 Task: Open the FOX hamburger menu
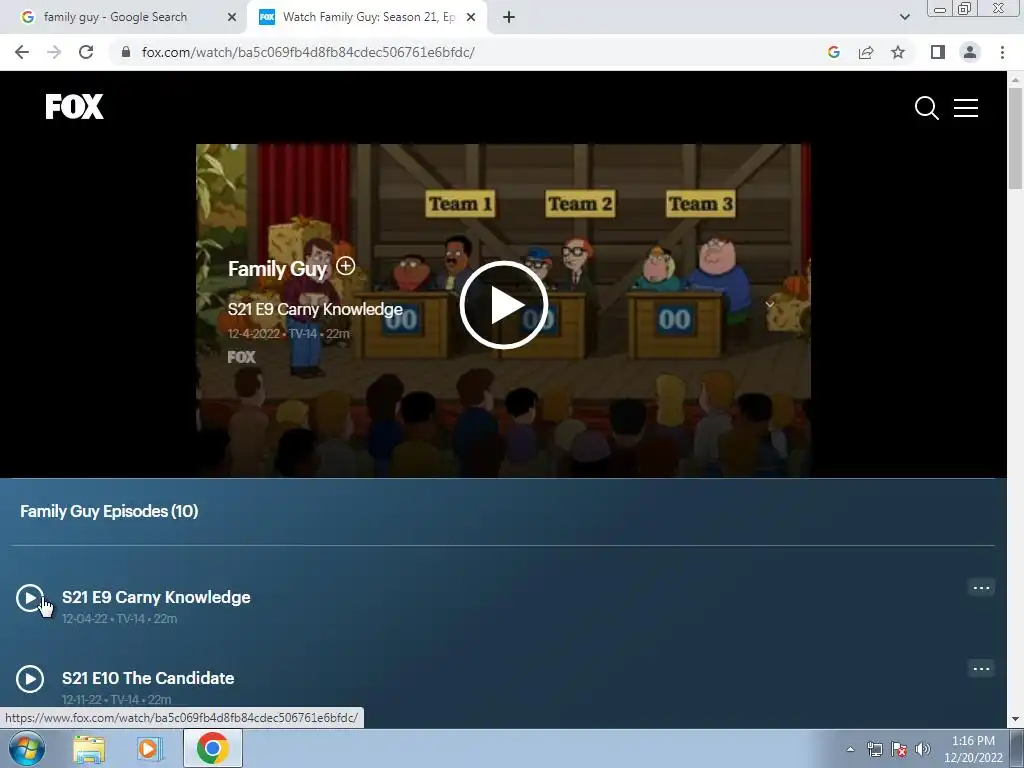point(965,108)
